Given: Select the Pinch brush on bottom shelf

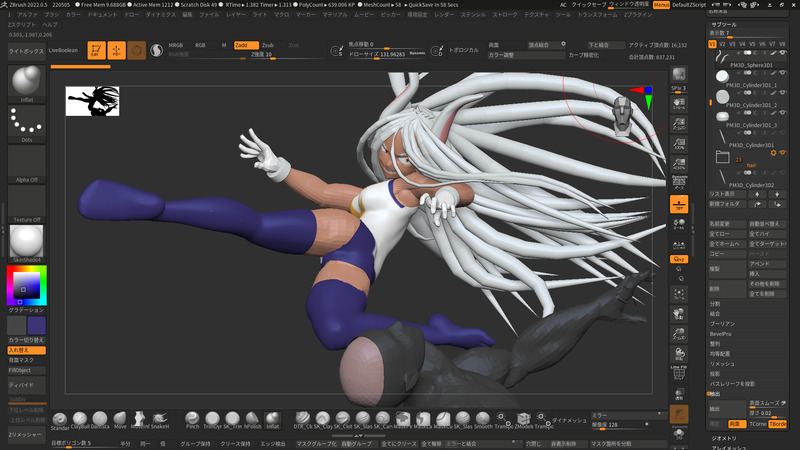Looking at the screenshot, I should tap(192, 419).
